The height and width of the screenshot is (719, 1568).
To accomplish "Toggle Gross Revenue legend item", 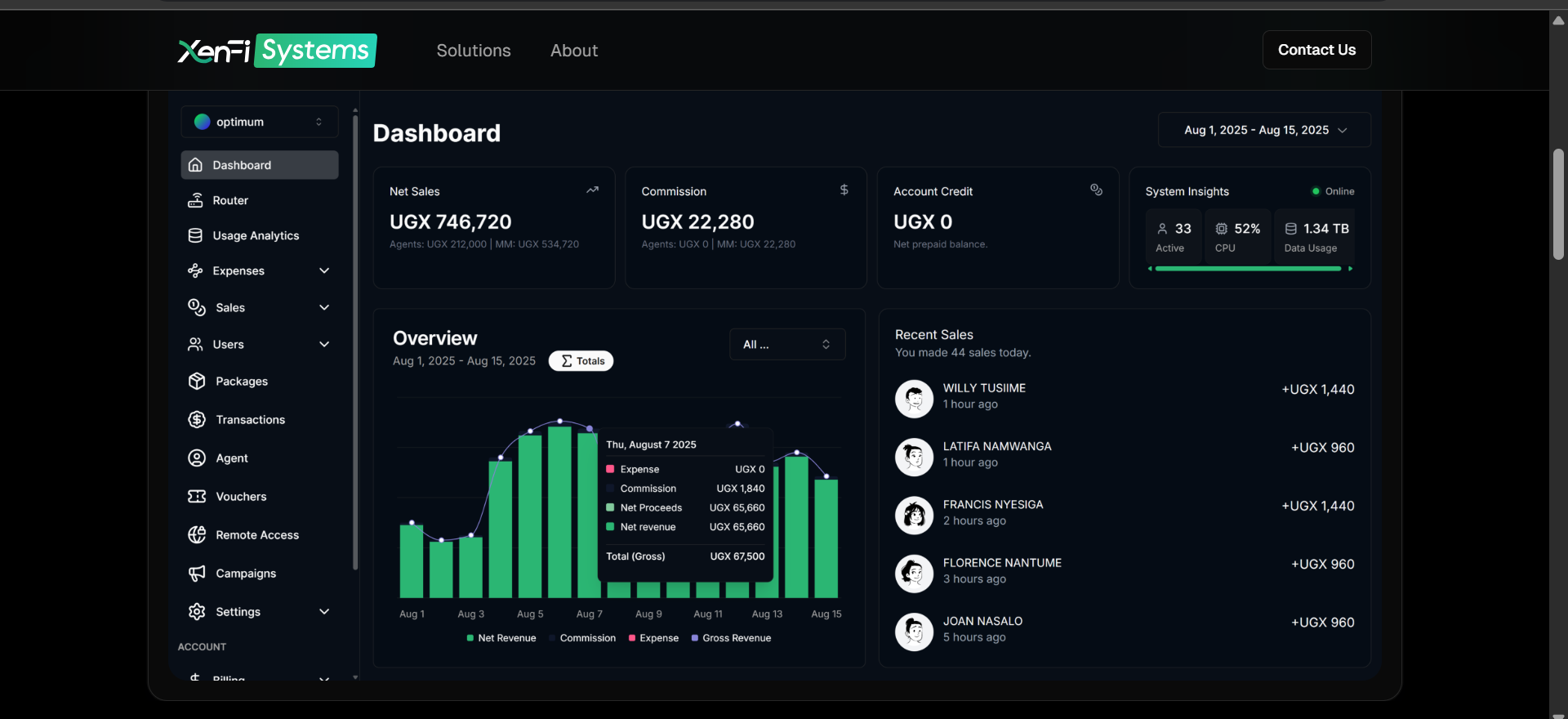I will (x=731, y=638).
